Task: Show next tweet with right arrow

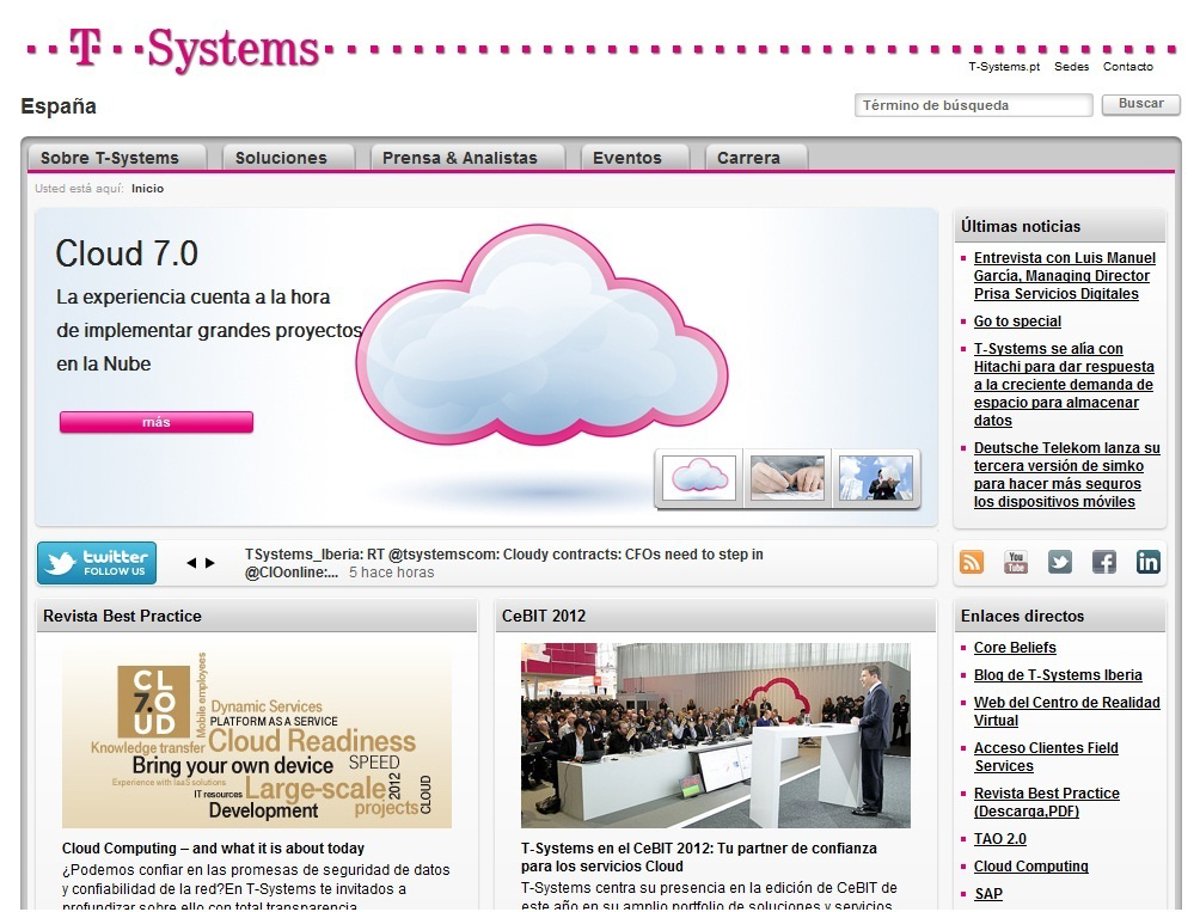Action: pos(210,563)
